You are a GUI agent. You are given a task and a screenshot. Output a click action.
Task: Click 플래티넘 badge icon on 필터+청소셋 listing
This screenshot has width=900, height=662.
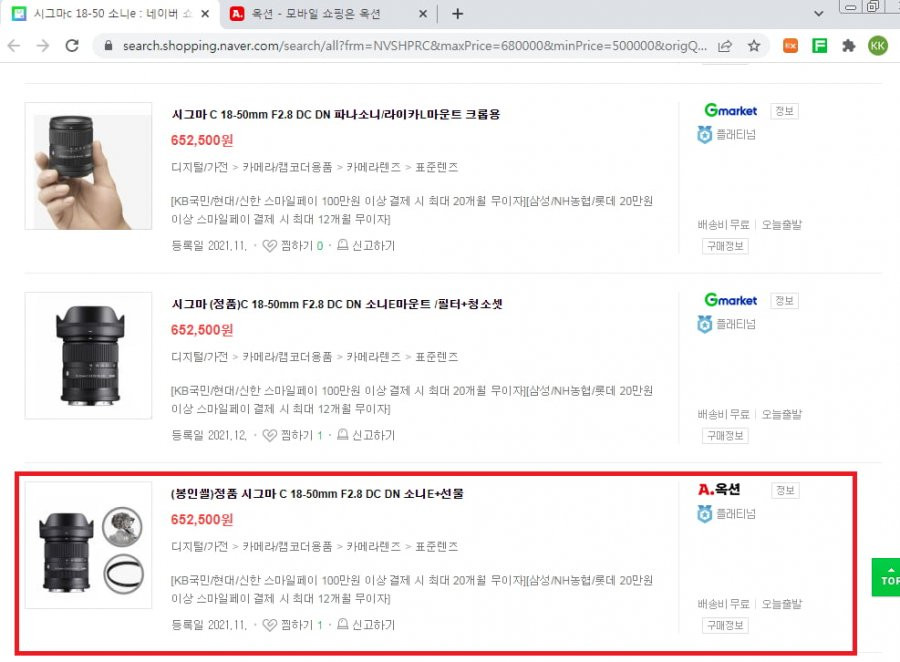[x=704, y=324]
